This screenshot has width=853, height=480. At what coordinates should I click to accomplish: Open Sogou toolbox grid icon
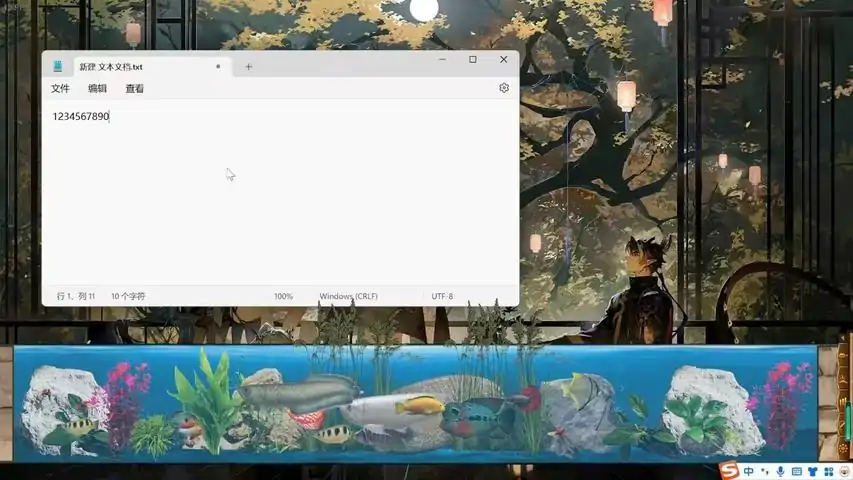click(827, 471)
